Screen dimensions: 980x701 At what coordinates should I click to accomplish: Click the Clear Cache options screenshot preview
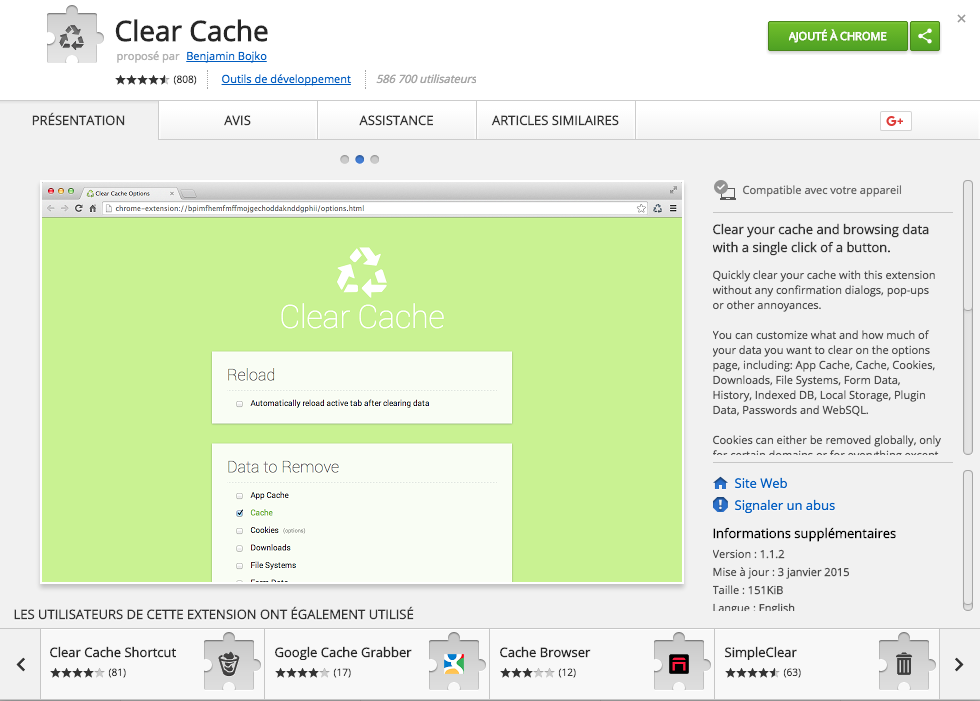362,382
